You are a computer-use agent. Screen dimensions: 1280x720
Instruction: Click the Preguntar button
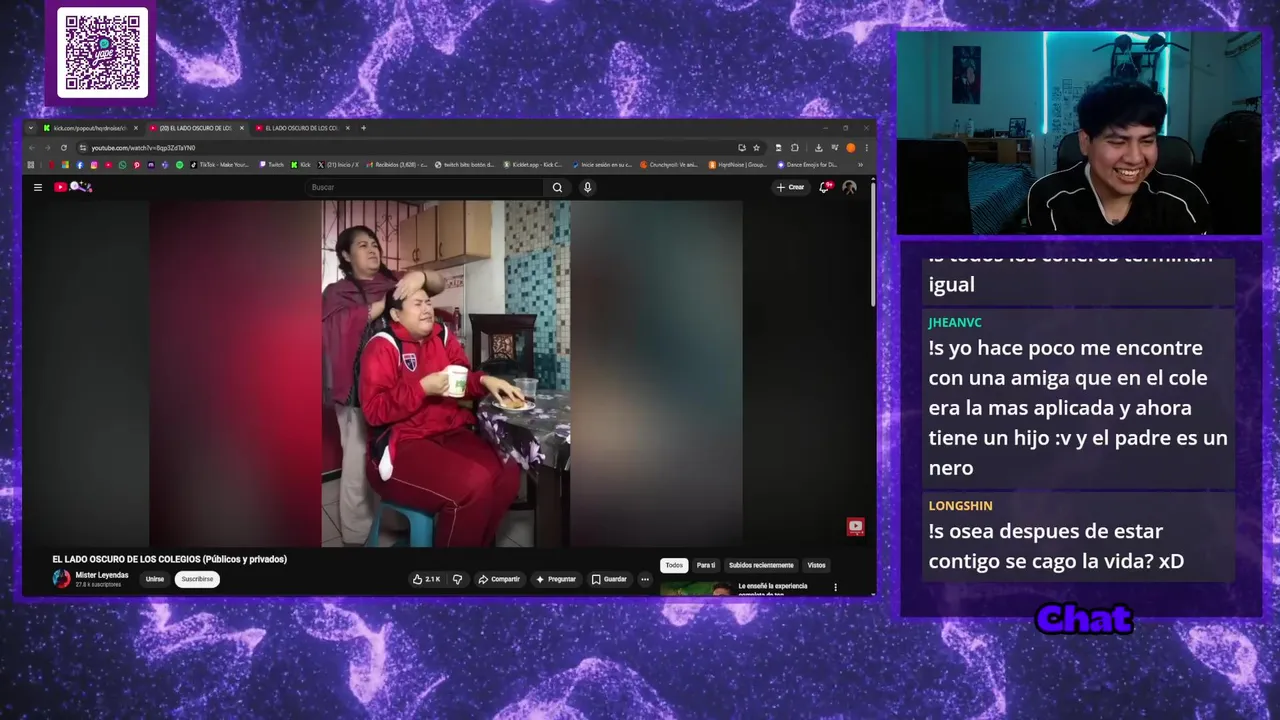(556, 579)
